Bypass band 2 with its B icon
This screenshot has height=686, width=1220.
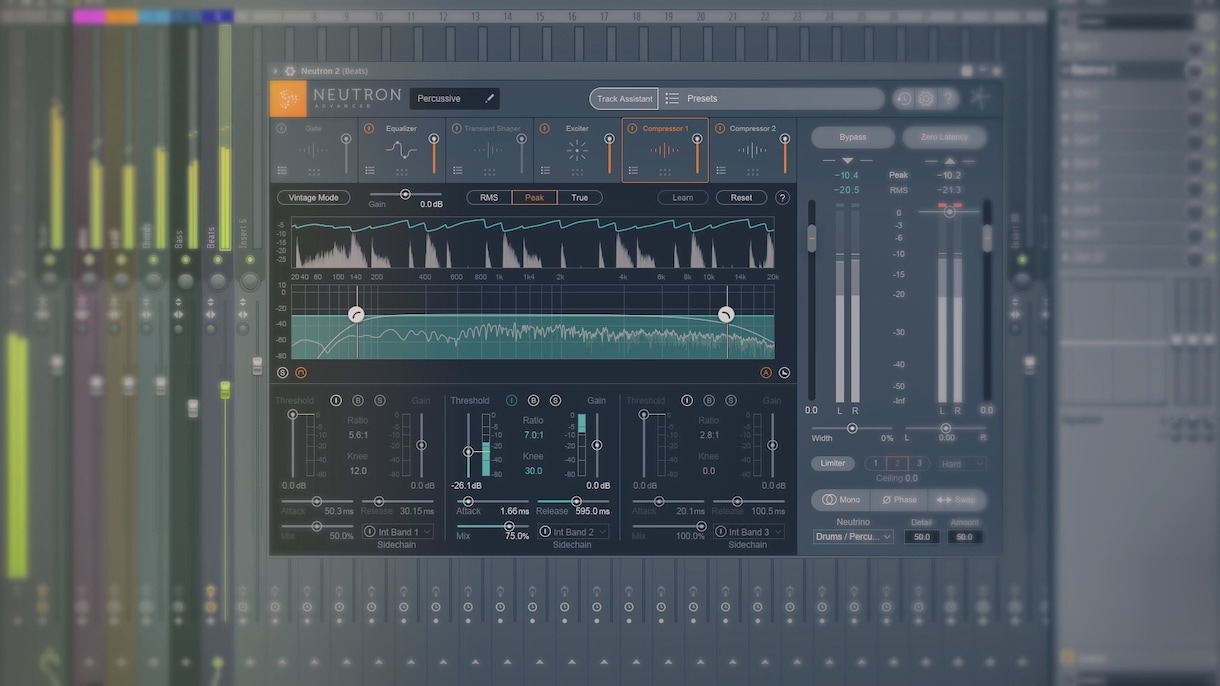[x=533, y=400]
